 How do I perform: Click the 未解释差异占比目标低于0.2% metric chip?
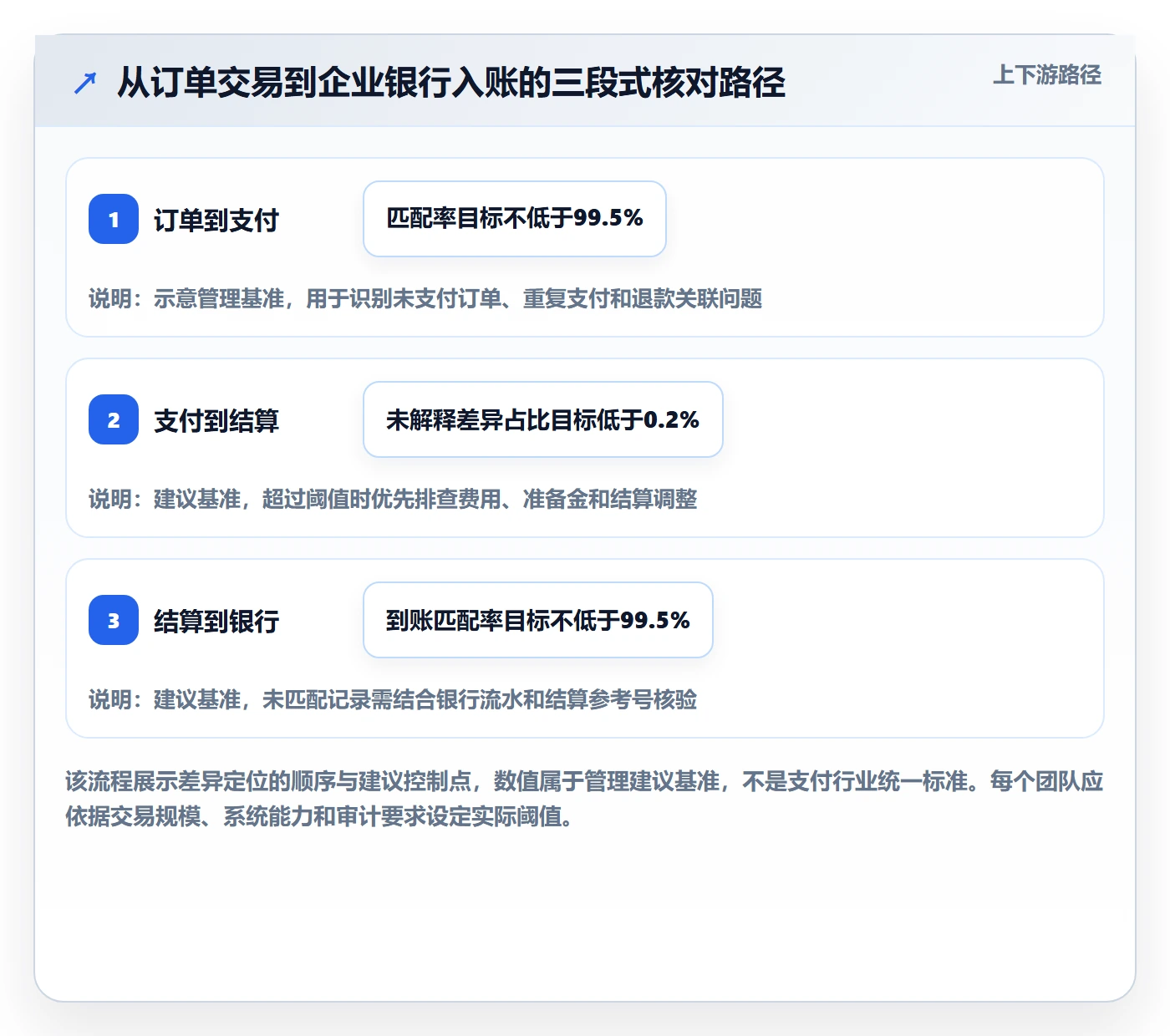[543, 419]
